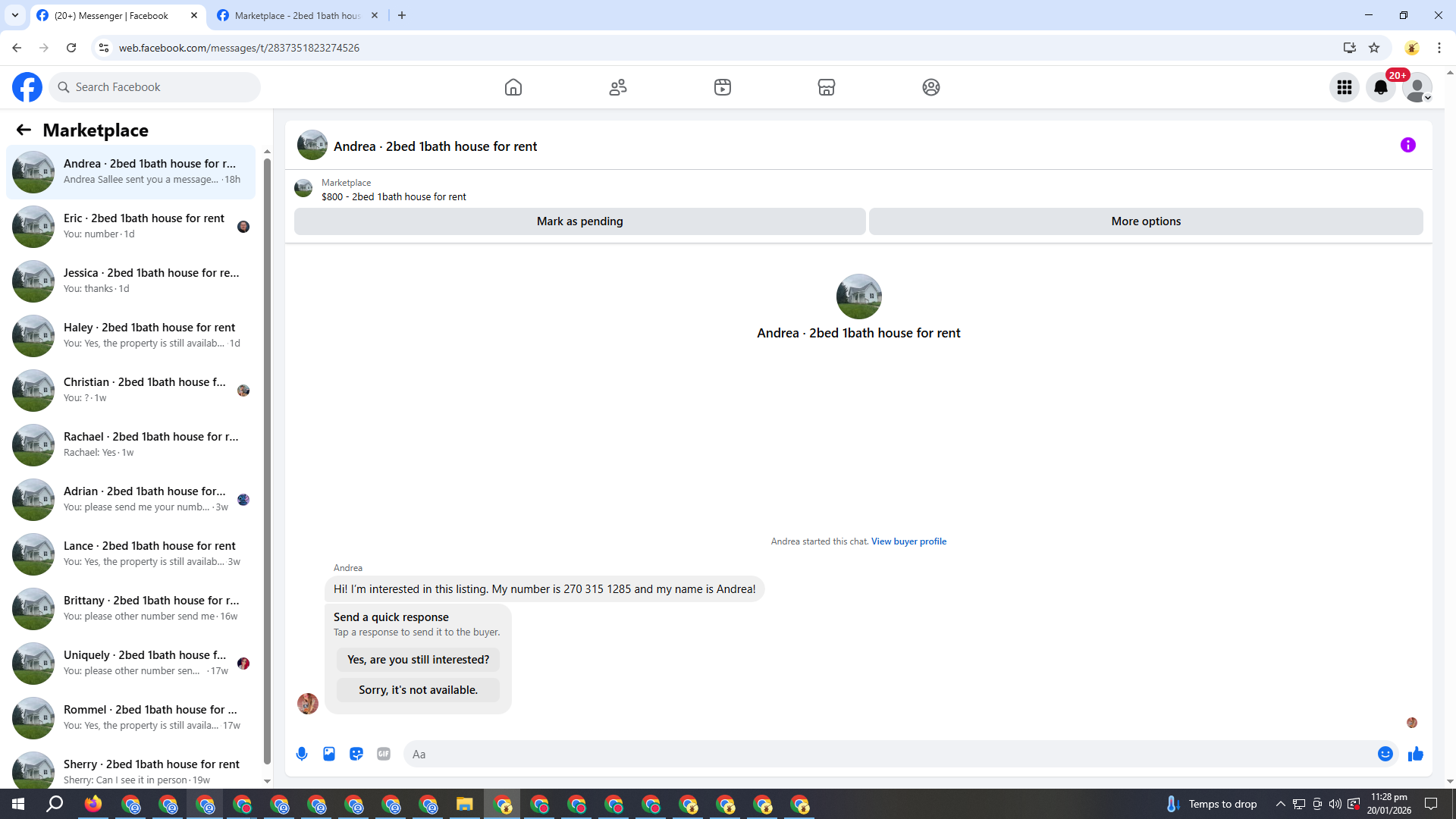Click the Search Facebook field
Screen dimensions: 1456x819
click(x=155, y=87)
